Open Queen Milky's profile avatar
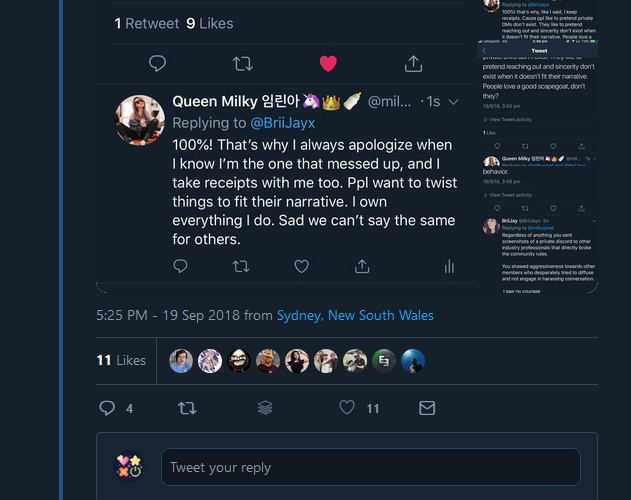The width and height of the screenshot is (631, 500). (x=141, y=121)
